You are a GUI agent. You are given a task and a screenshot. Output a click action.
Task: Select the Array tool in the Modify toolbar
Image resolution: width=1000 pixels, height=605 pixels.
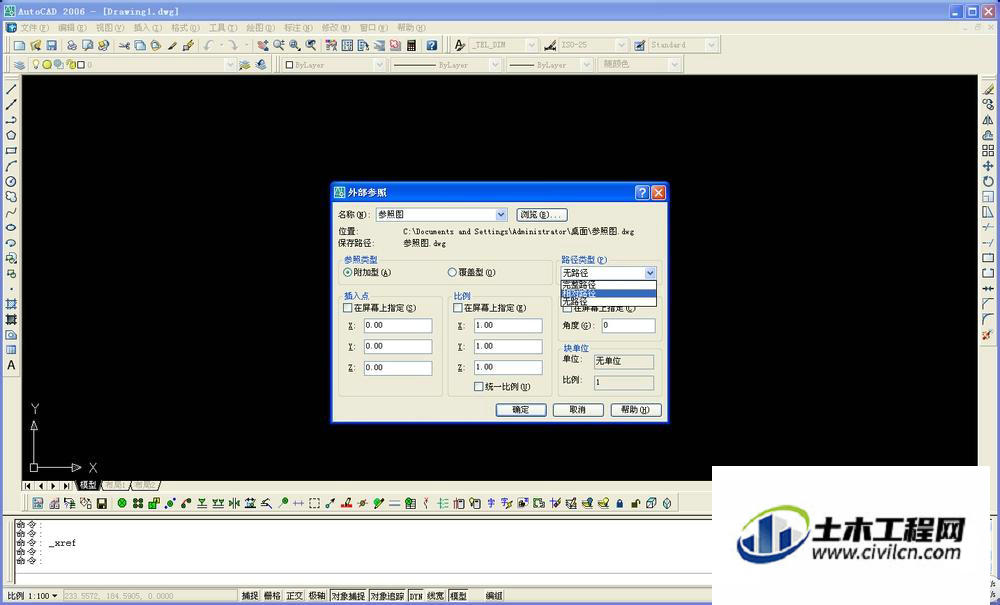point(988,150)
